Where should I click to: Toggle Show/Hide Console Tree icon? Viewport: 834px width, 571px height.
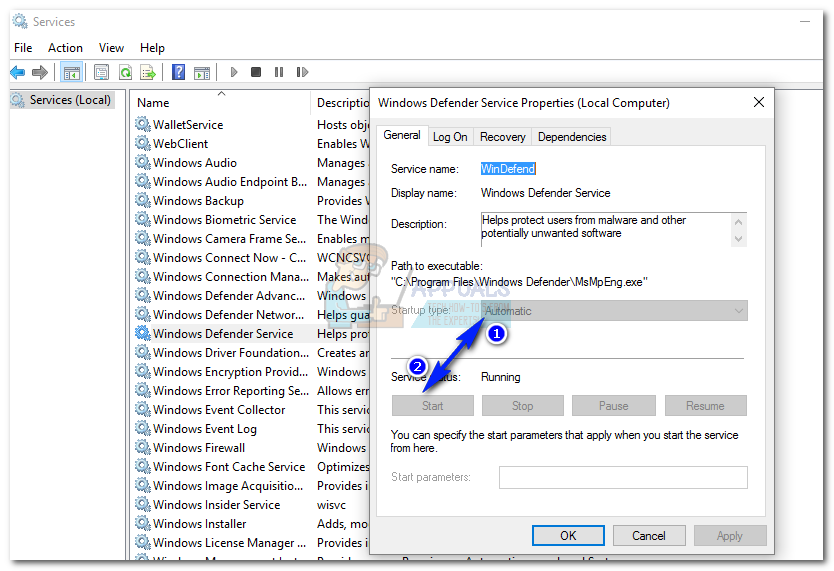coord(71,72)
